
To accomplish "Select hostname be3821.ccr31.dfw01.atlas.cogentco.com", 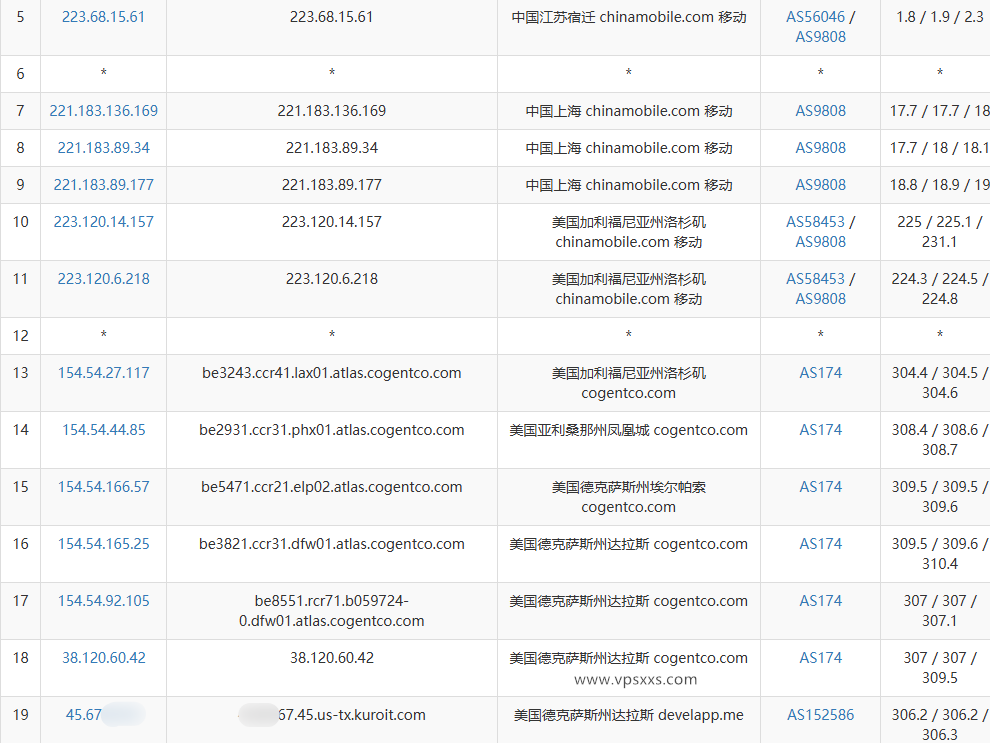I will click(331, 544).
